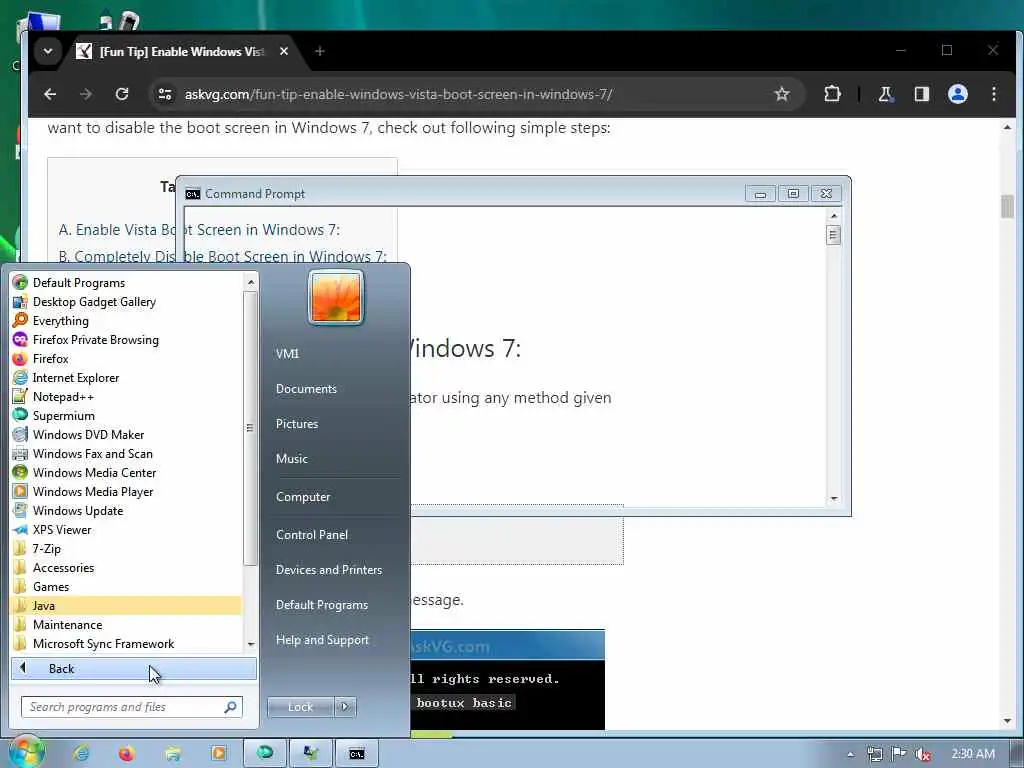Click the Back button in Start menu

click(x=133, y=669)
